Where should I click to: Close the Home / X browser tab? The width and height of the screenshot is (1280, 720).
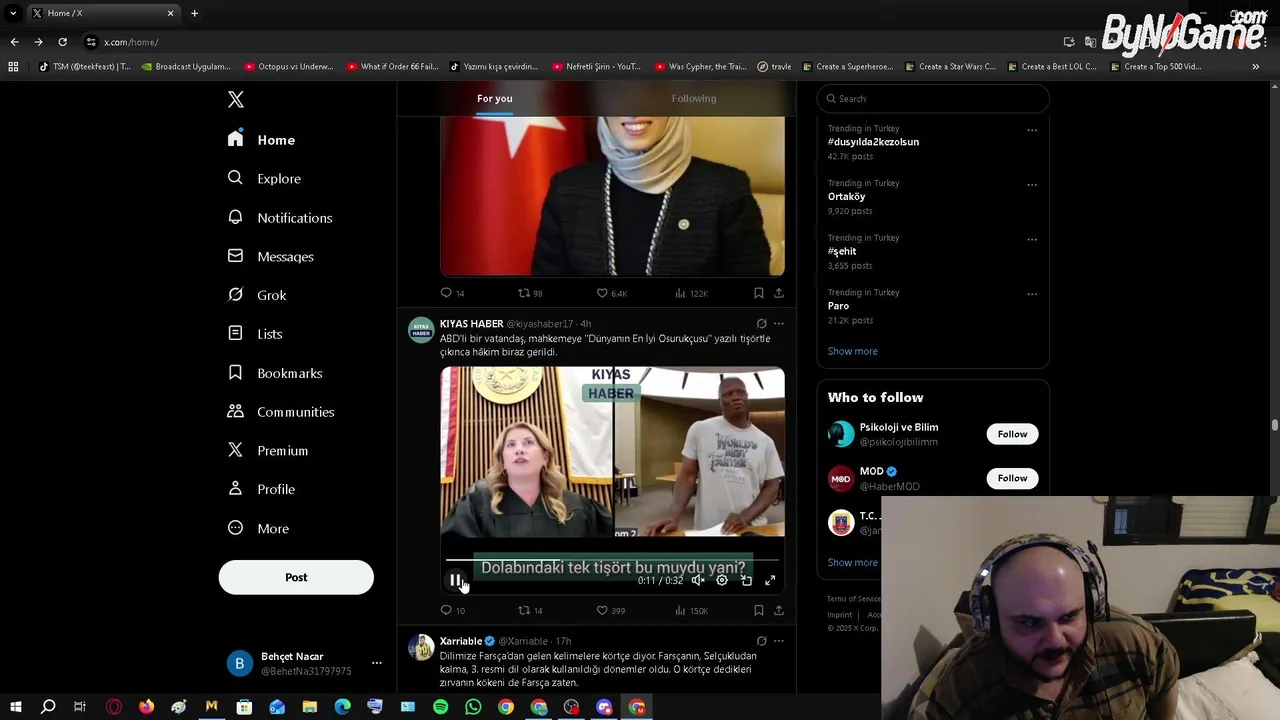pyautogui.click(x=170, y=13)
